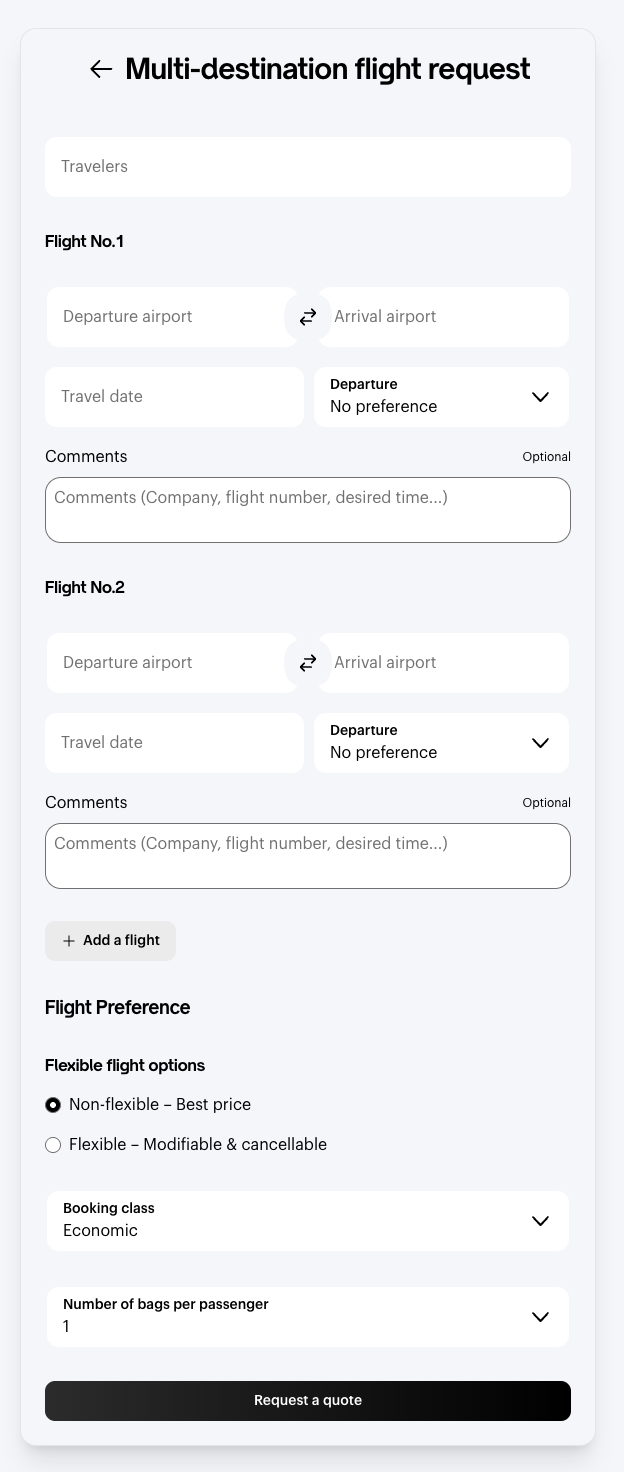Swap airports for Flight No.1

tap(308, 317)
